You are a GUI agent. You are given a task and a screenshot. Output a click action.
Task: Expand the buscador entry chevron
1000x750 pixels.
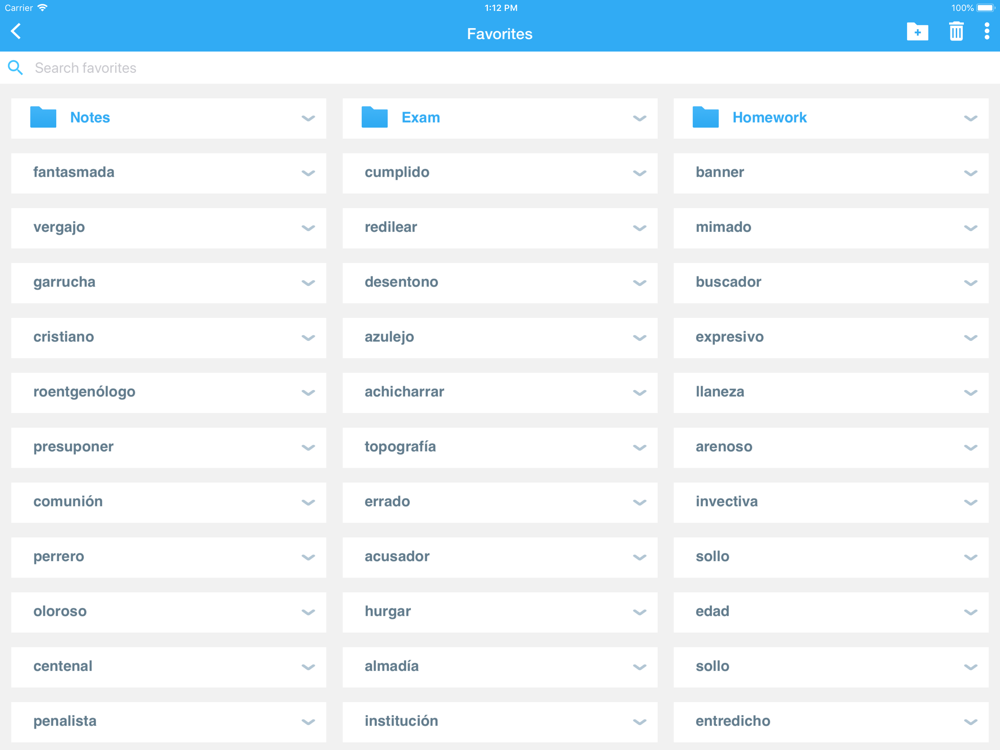tap(970, 283)
